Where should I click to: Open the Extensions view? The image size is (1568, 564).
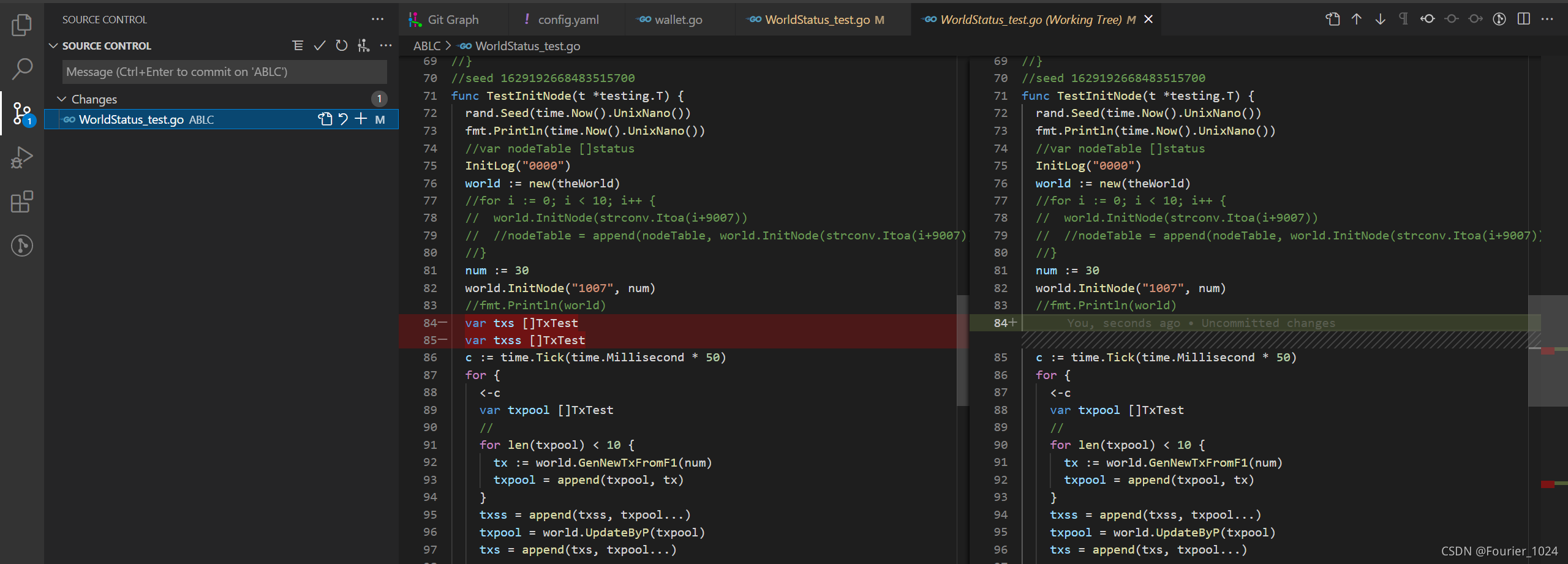tap(22, 201)
